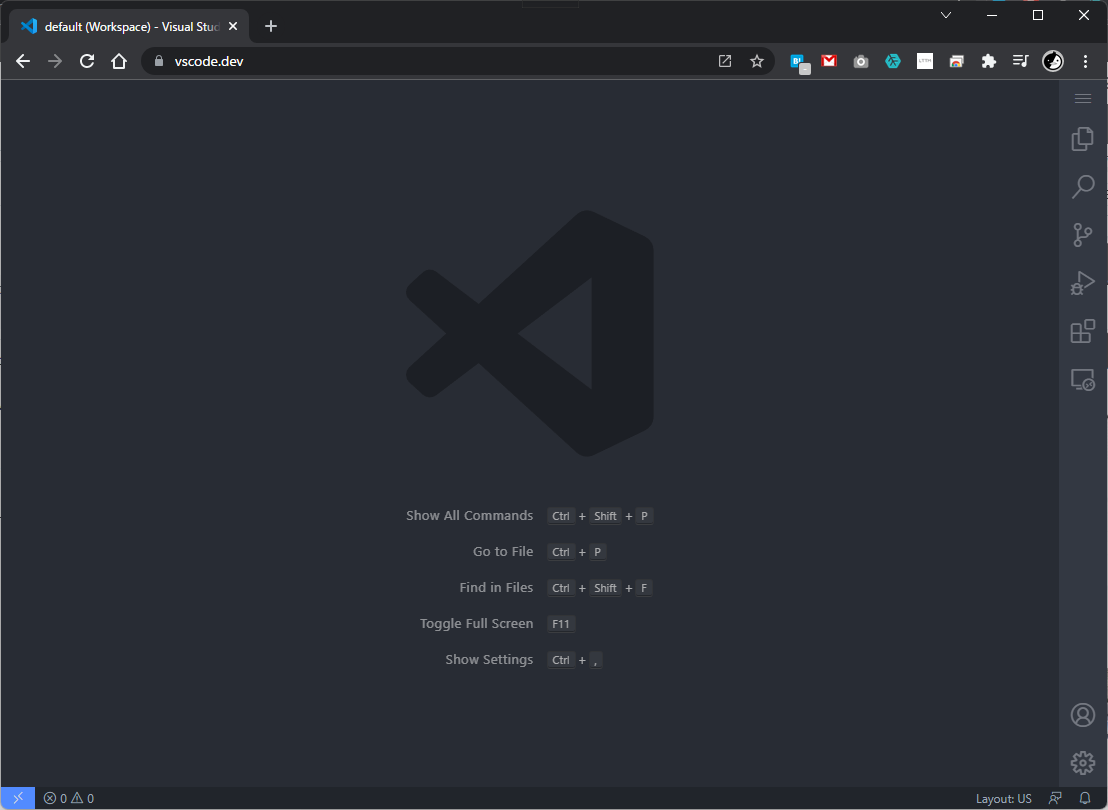Screen dimensions: 1108x810
Task: Click the feedback icon in status bar
Action: (x=1055, y=799)
